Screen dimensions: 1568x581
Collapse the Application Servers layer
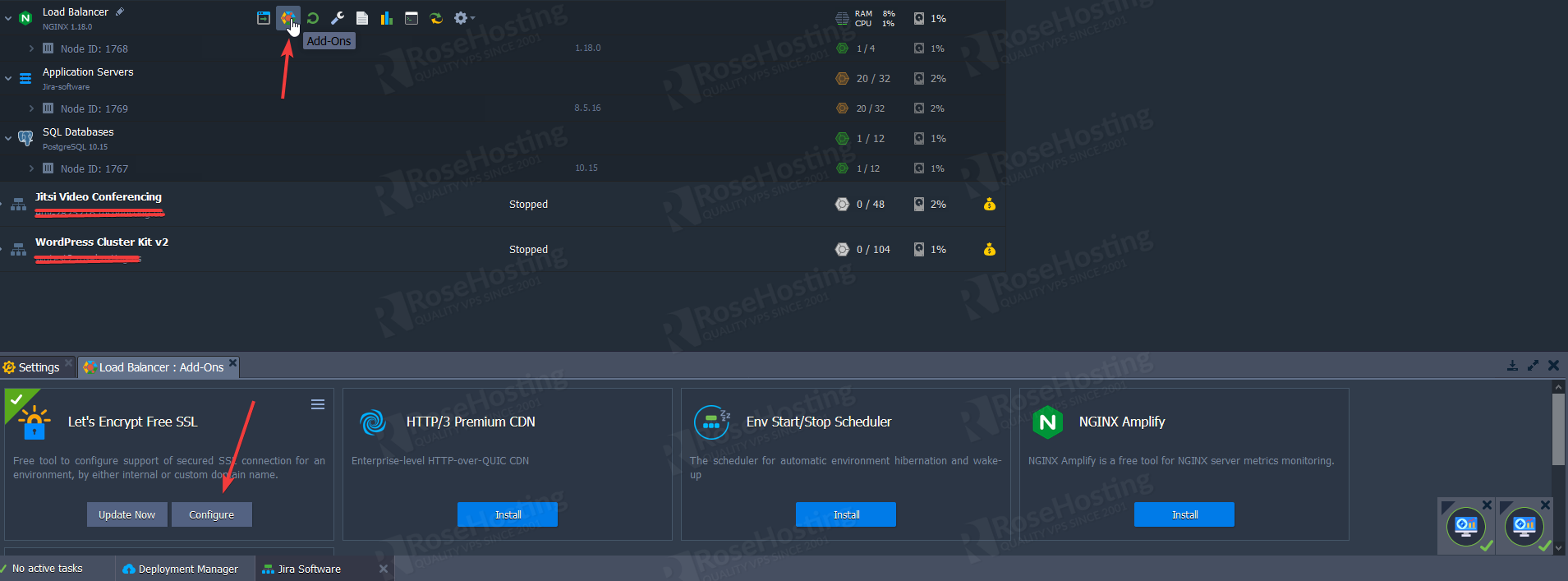(8, 78)
